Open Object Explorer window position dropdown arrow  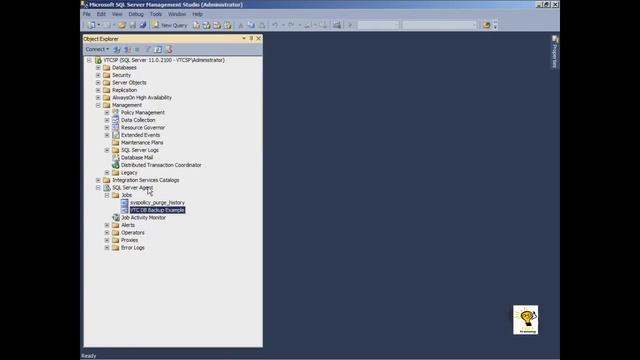(244, 38)
